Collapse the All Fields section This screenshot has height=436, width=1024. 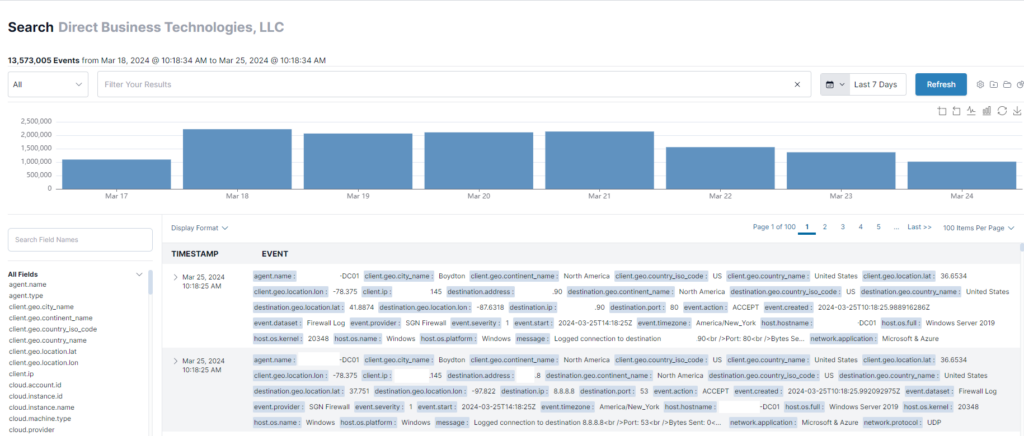click(x=139, y=274)
